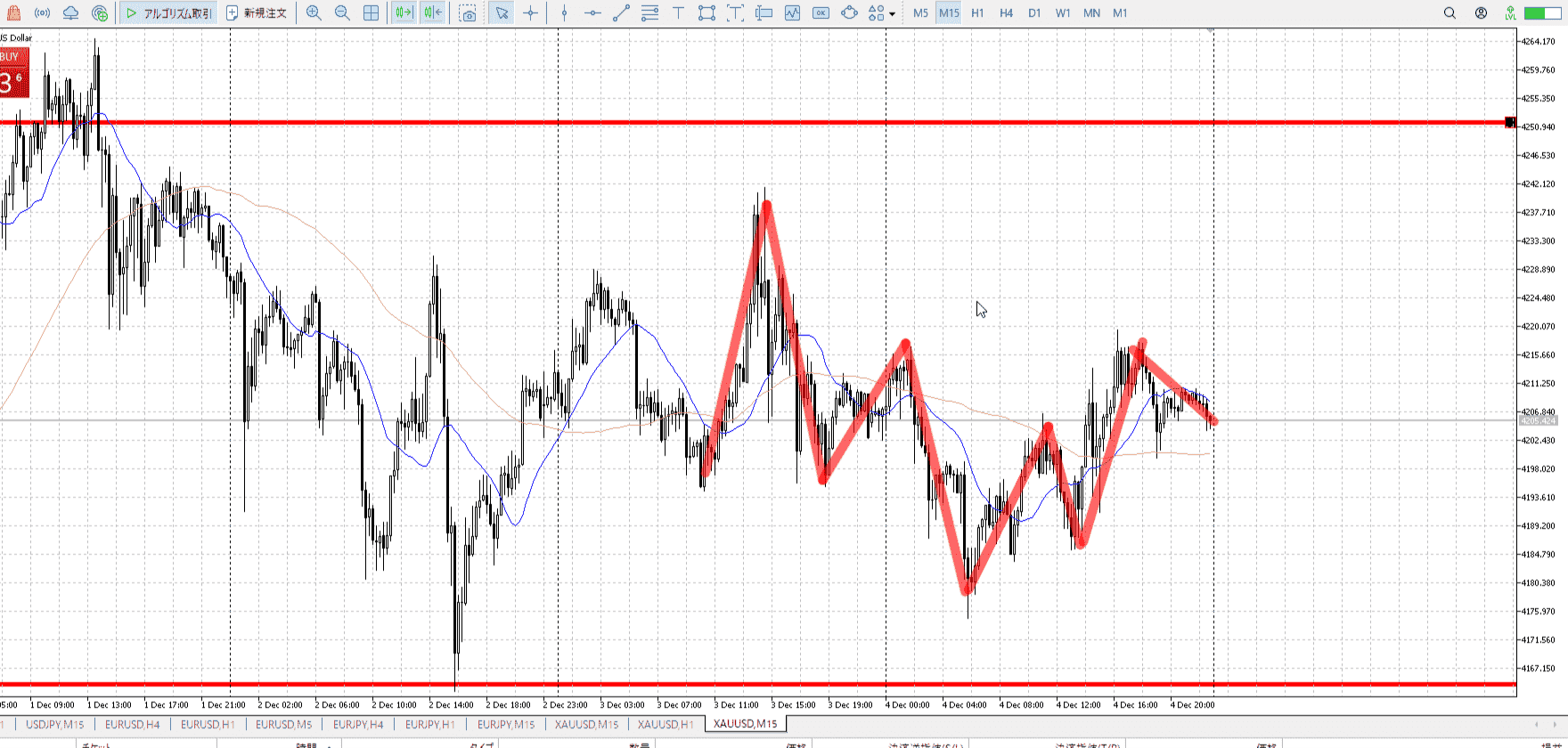
Task: Zoom out of the chart
Action: 342,13
